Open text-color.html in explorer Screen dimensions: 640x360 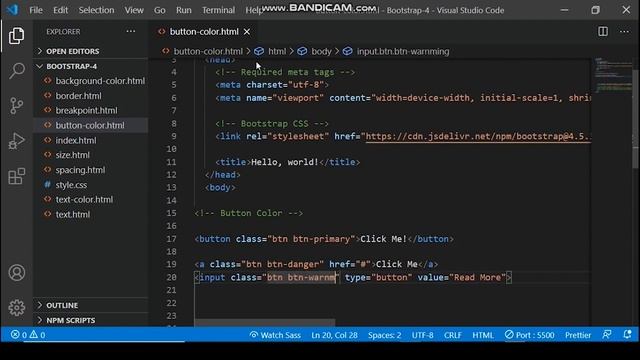(91, 199)
